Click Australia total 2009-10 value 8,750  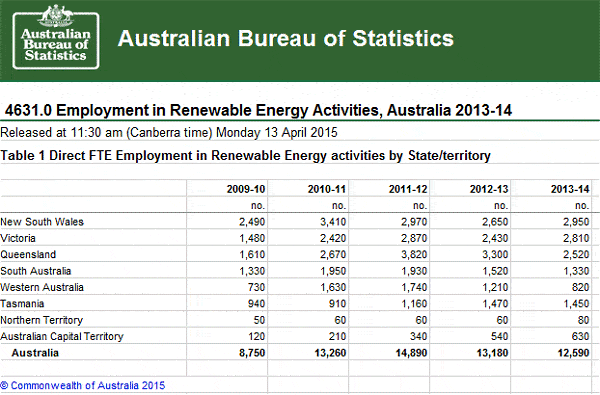(252, 353)
